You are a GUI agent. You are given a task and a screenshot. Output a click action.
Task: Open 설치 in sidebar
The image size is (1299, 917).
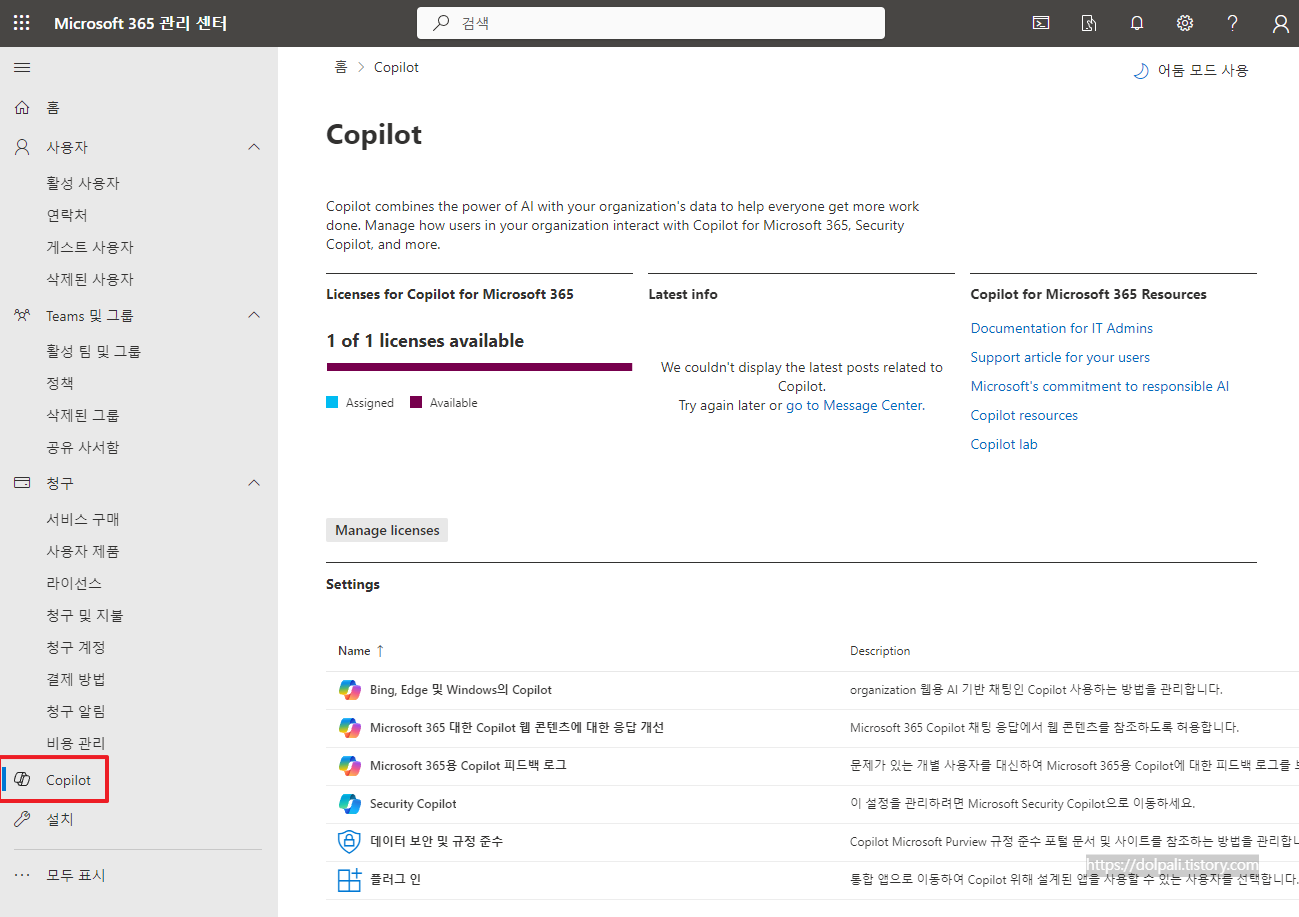60,819
